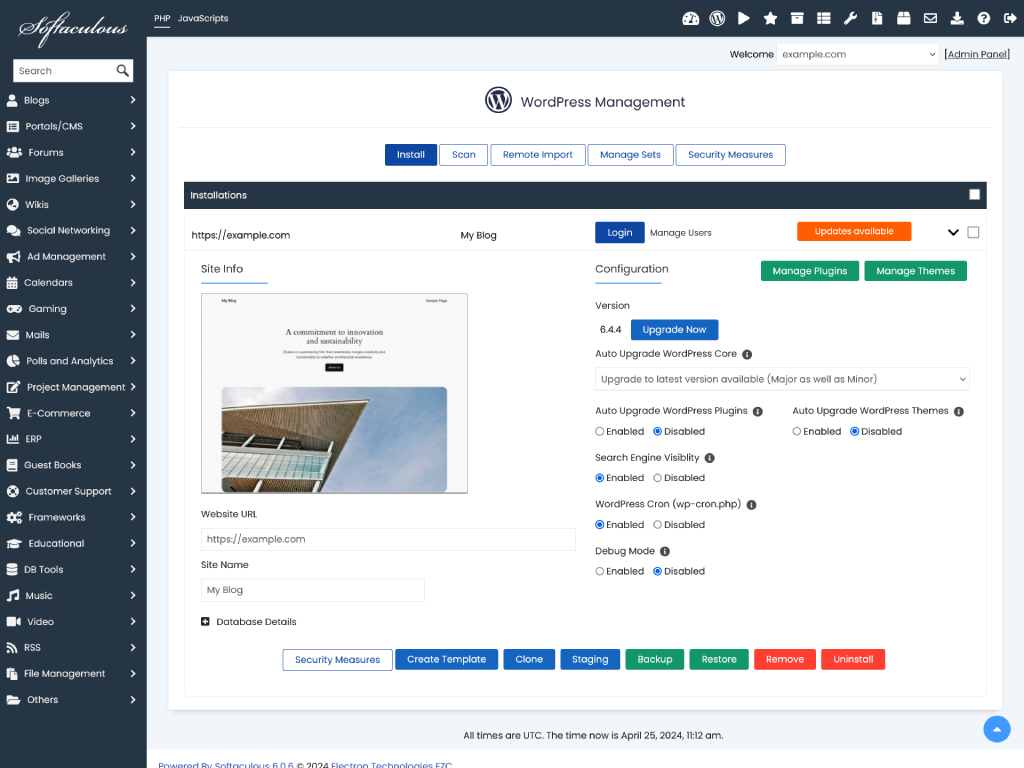Switch to the JavaScripts tab

(x=201, y=17)
